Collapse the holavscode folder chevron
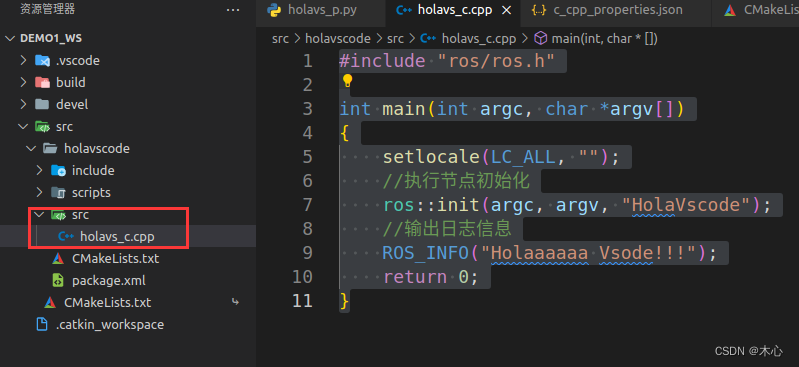 tap(31, 148)
